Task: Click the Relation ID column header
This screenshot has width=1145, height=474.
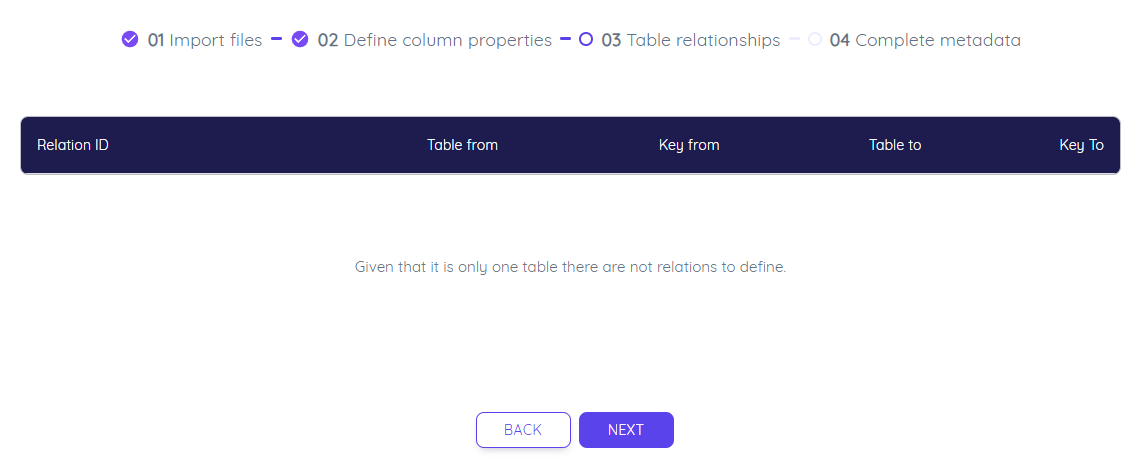Action: tap(73, 145)
